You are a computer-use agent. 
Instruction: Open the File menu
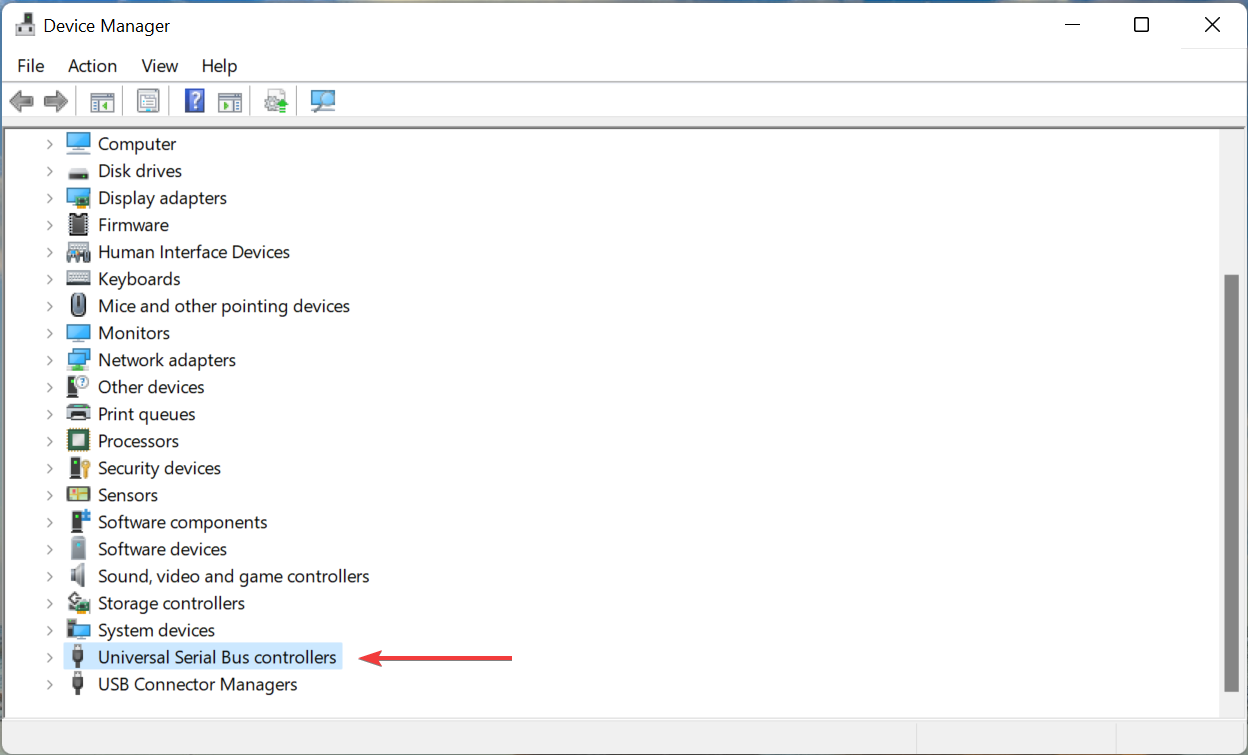click(31, 66)
